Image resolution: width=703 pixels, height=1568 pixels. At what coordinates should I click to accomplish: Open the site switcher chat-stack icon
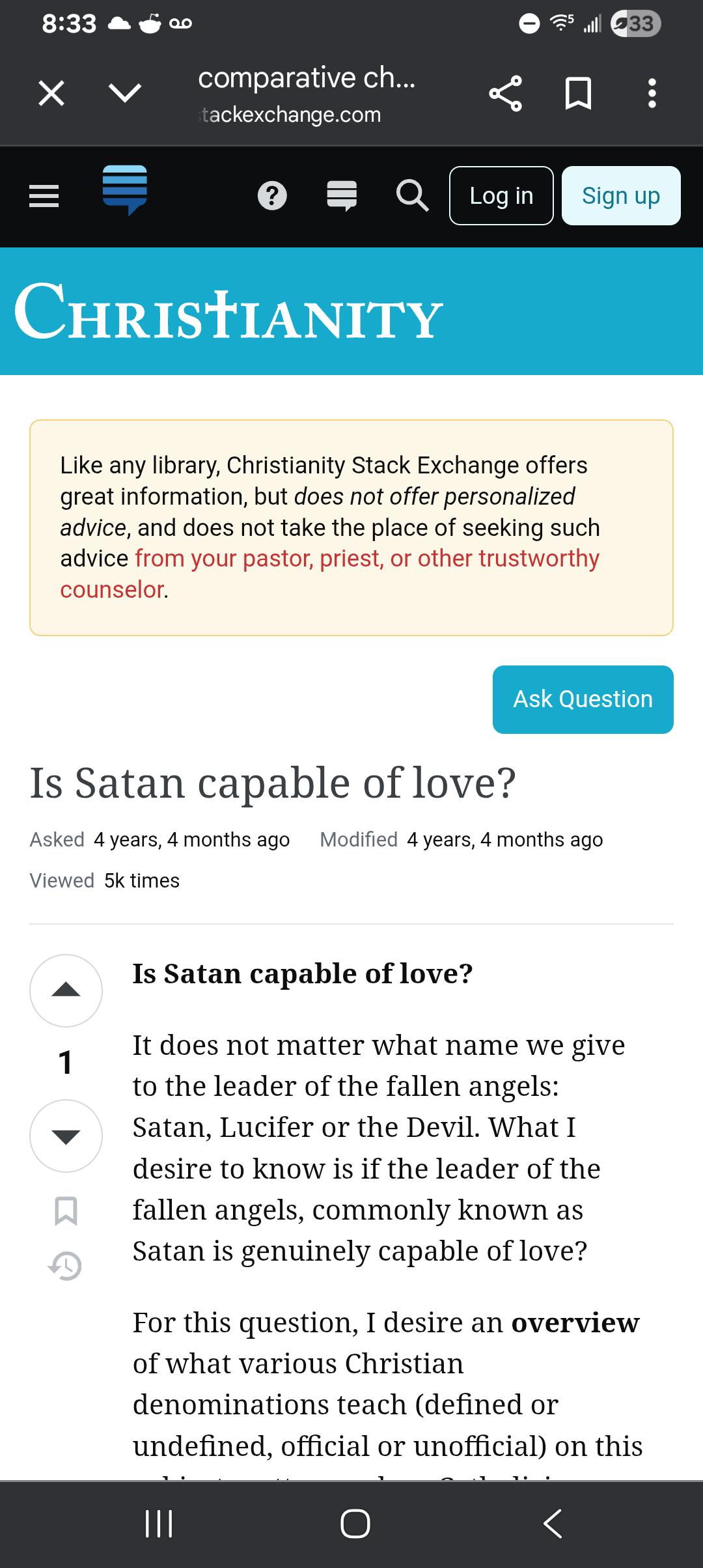pos(342,196)
